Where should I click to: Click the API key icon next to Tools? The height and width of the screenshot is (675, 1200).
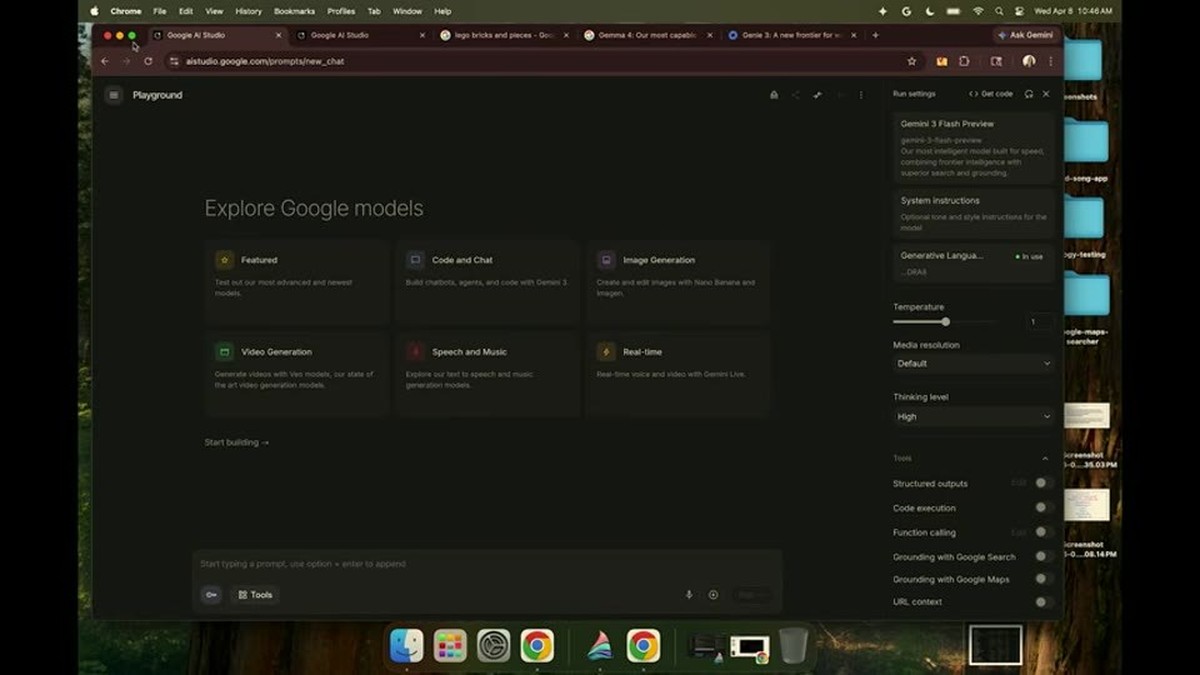[x=211, y=595]
